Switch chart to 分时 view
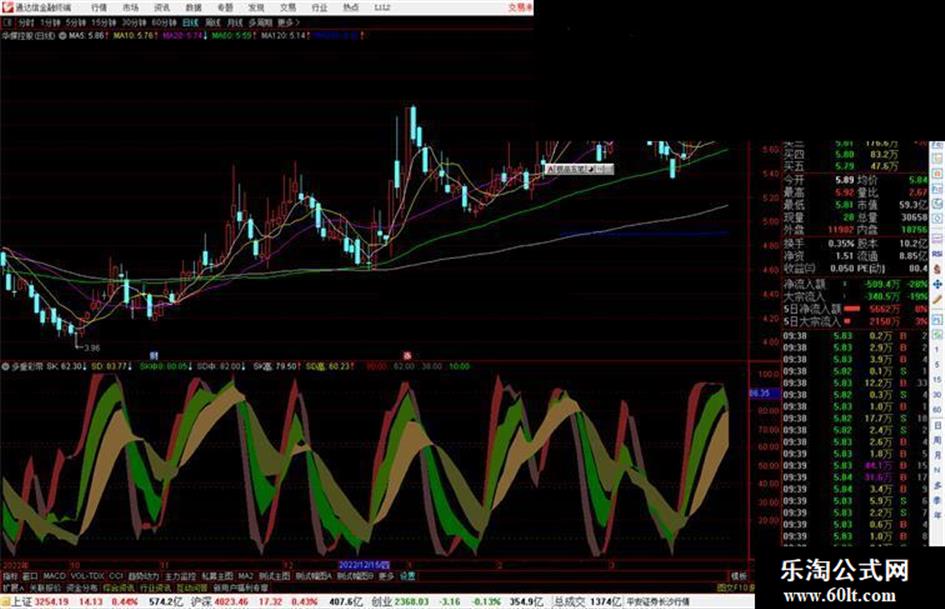 (x=26, y=23)
